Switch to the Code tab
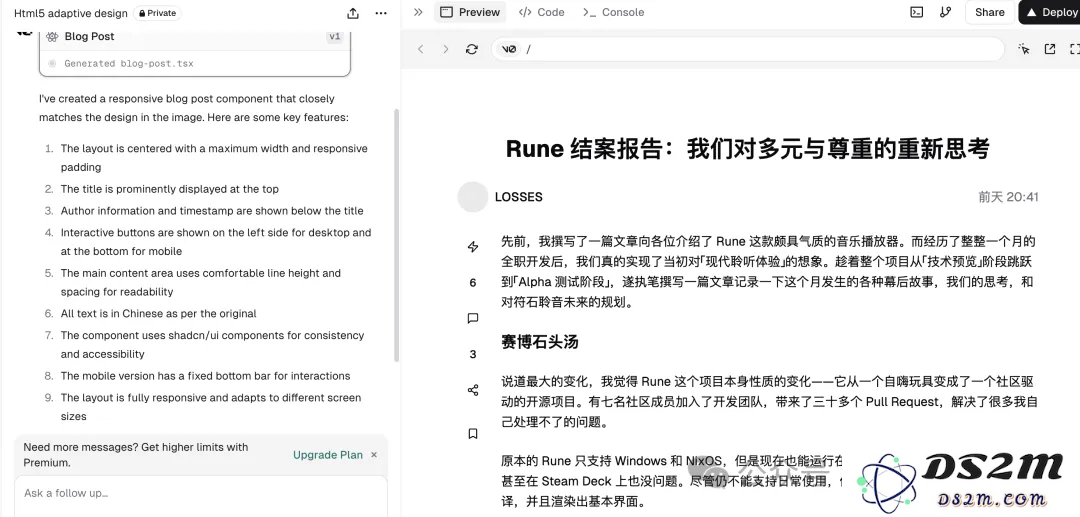Image resolution: width=1080 pixels, height=517 pixels. pos(542,12)
